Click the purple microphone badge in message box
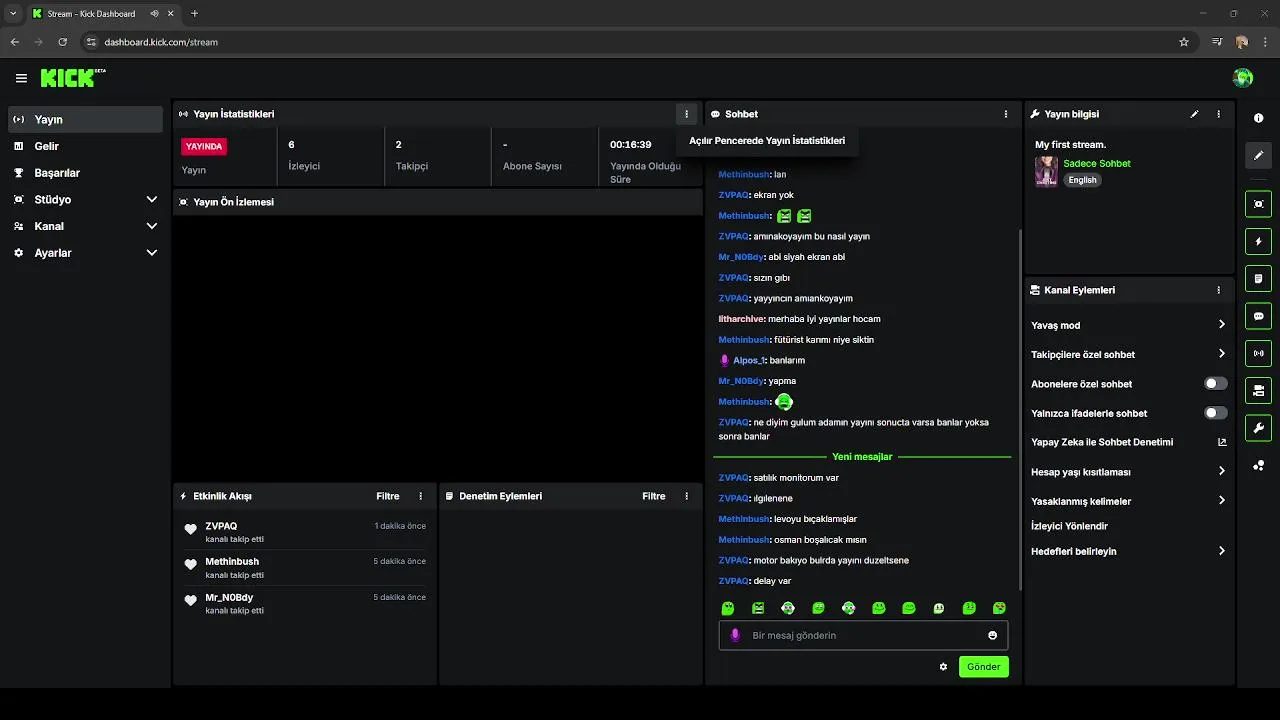 coord(735,635)
